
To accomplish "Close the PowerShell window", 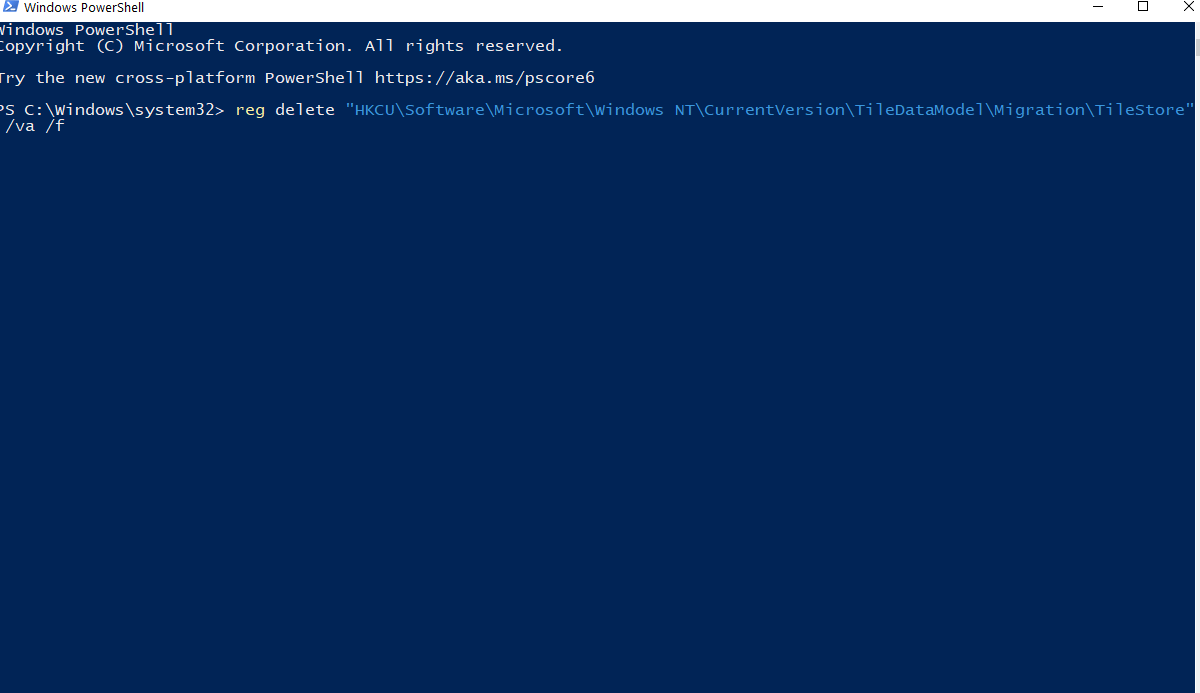I will coord(1187,7).
